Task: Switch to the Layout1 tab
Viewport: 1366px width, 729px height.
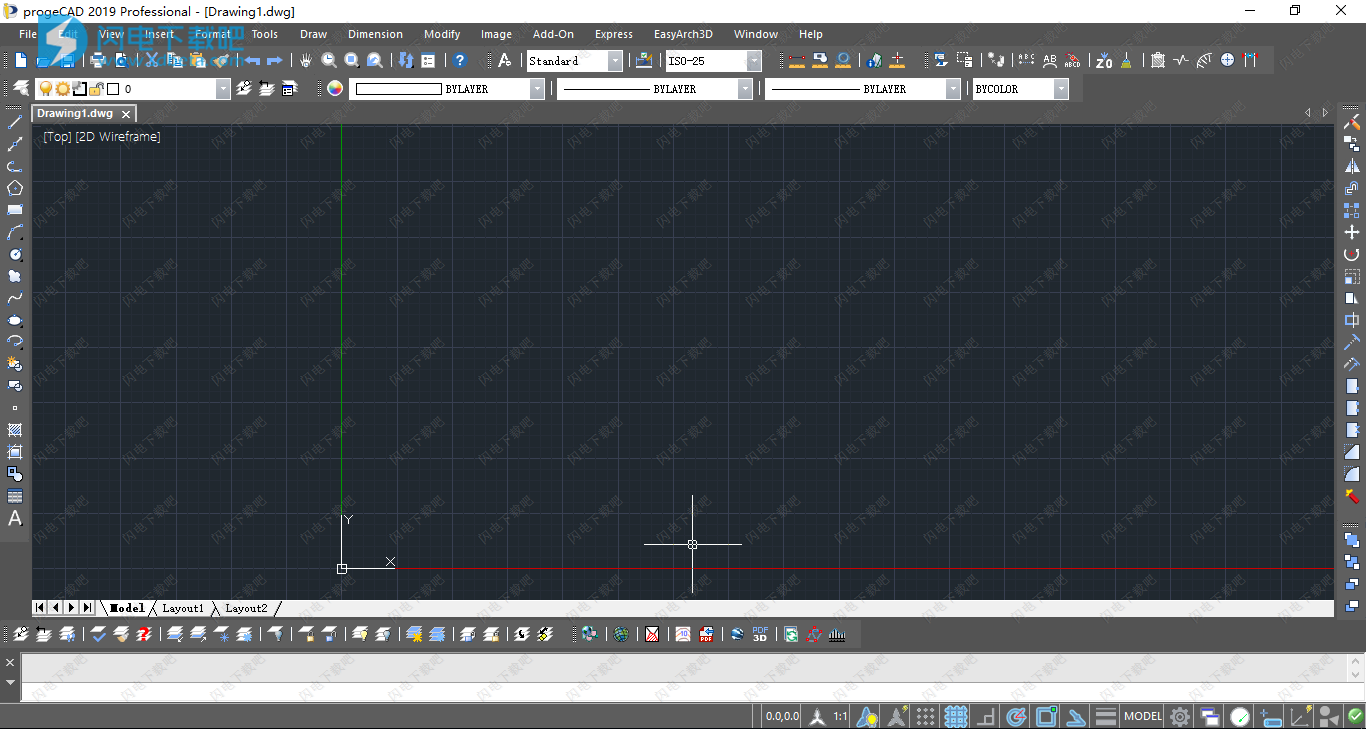Action: pyautogui.click(x=183, y=608)
